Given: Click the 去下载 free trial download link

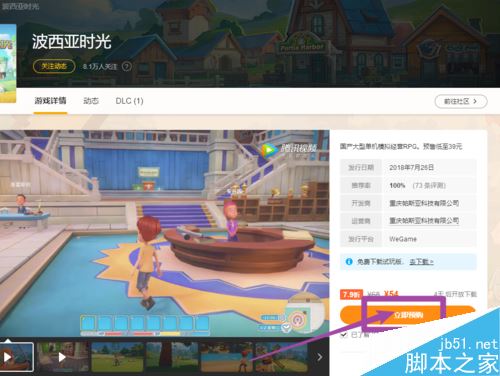Looking at the screenshot, I should [421, 262].
